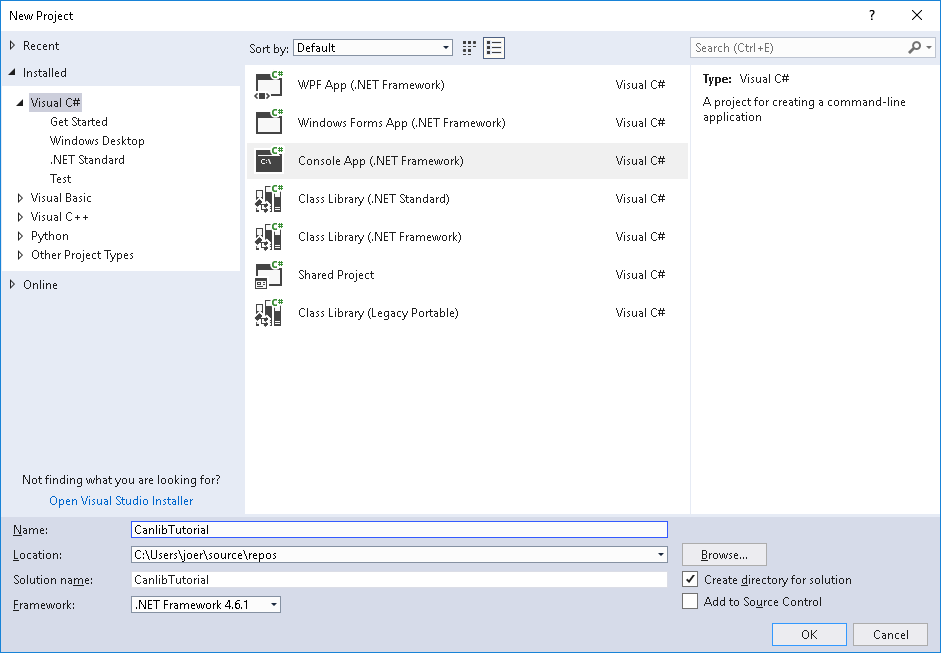
Task: Select the Visual Basic tree label
Action: 61,198
